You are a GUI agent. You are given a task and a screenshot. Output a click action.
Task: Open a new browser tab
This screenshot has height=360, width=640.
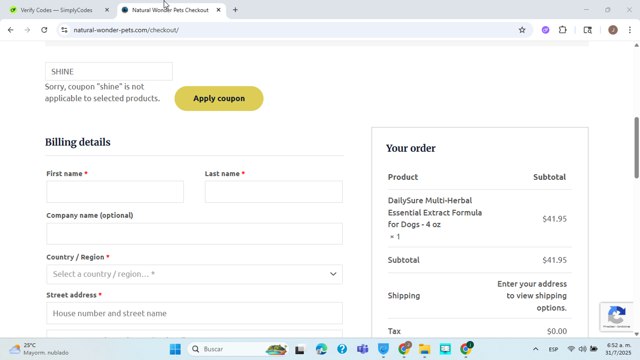235,10
